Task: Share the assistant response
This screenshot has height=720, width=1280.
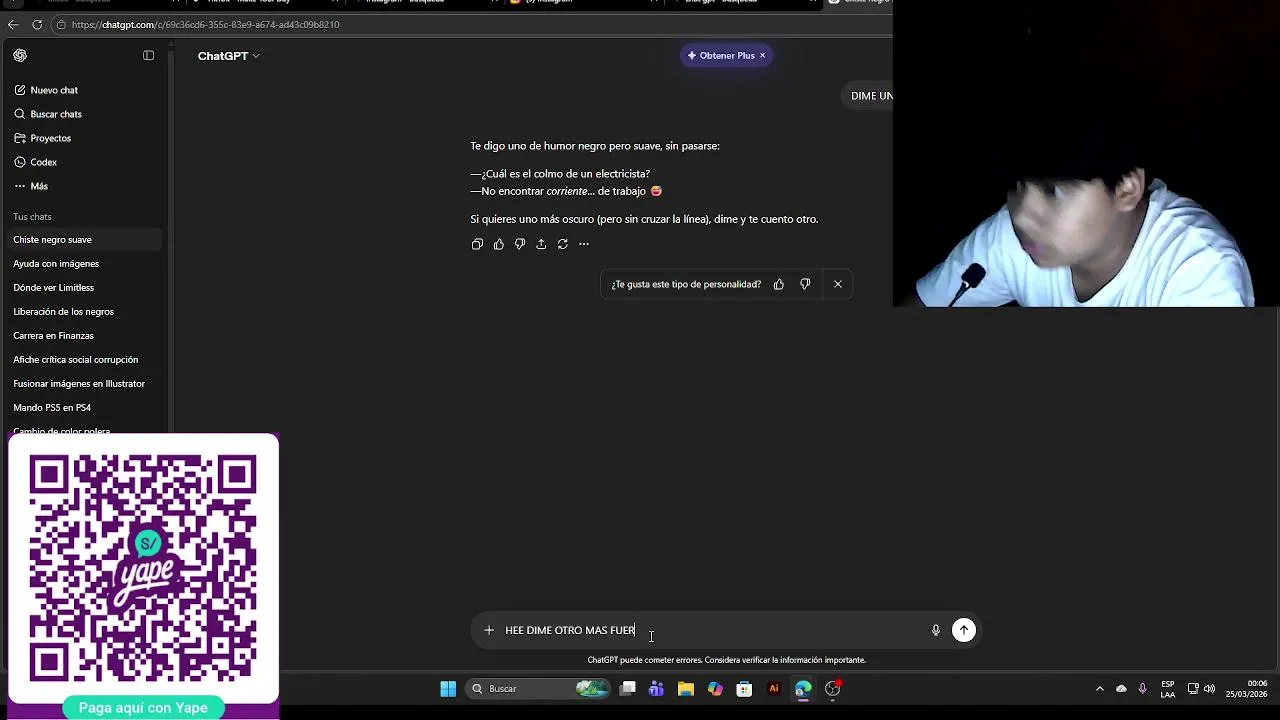Action: (x=541, y=244)
